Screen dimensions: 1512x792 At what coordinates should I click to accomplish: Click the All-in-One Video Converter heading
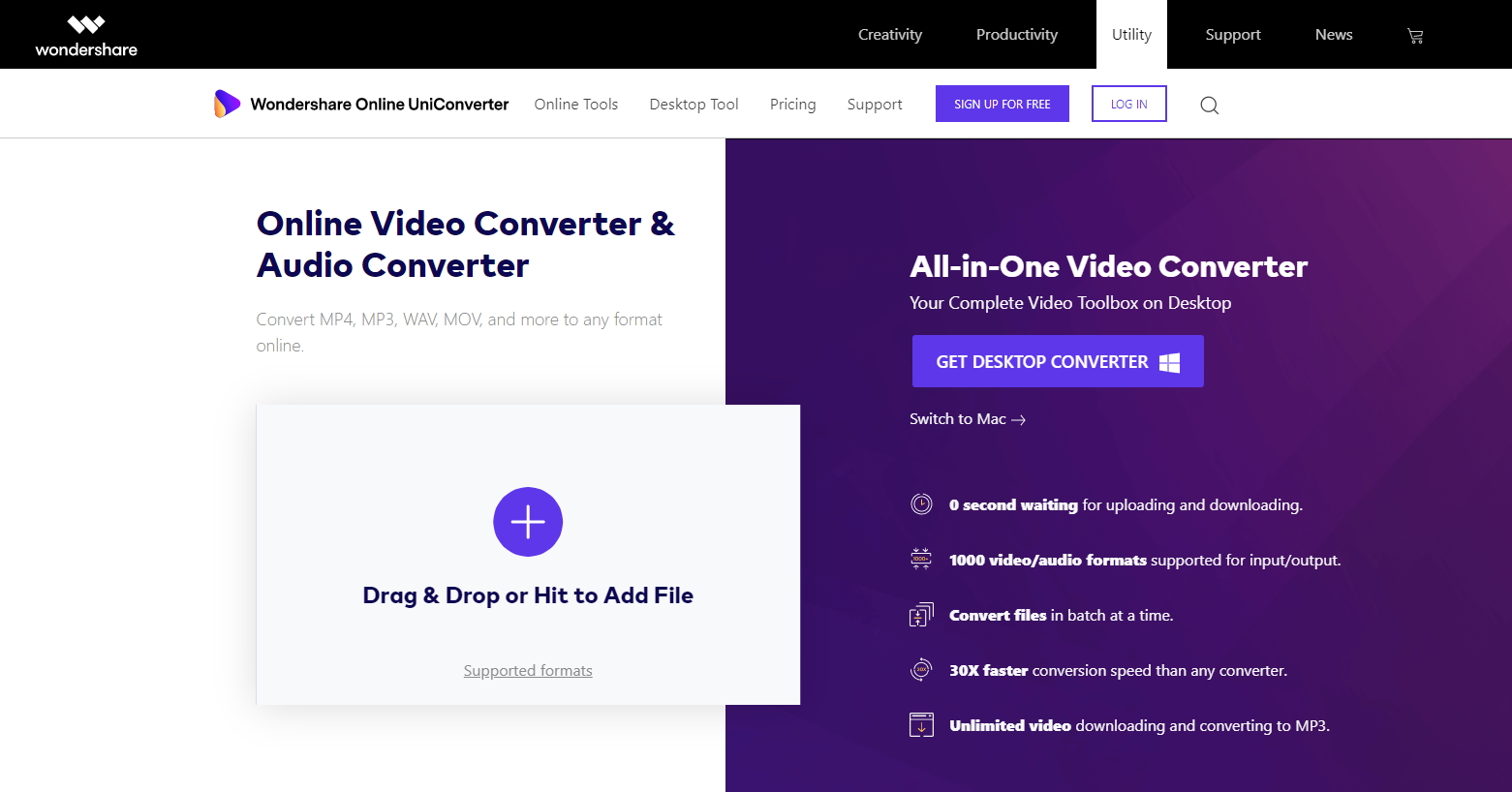[1109, 266]
